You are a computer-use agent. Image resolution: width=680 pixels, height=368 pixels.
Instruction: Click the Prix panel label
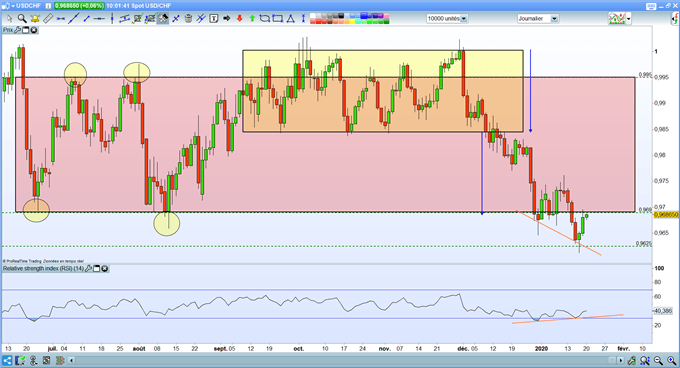click(8, 30)
